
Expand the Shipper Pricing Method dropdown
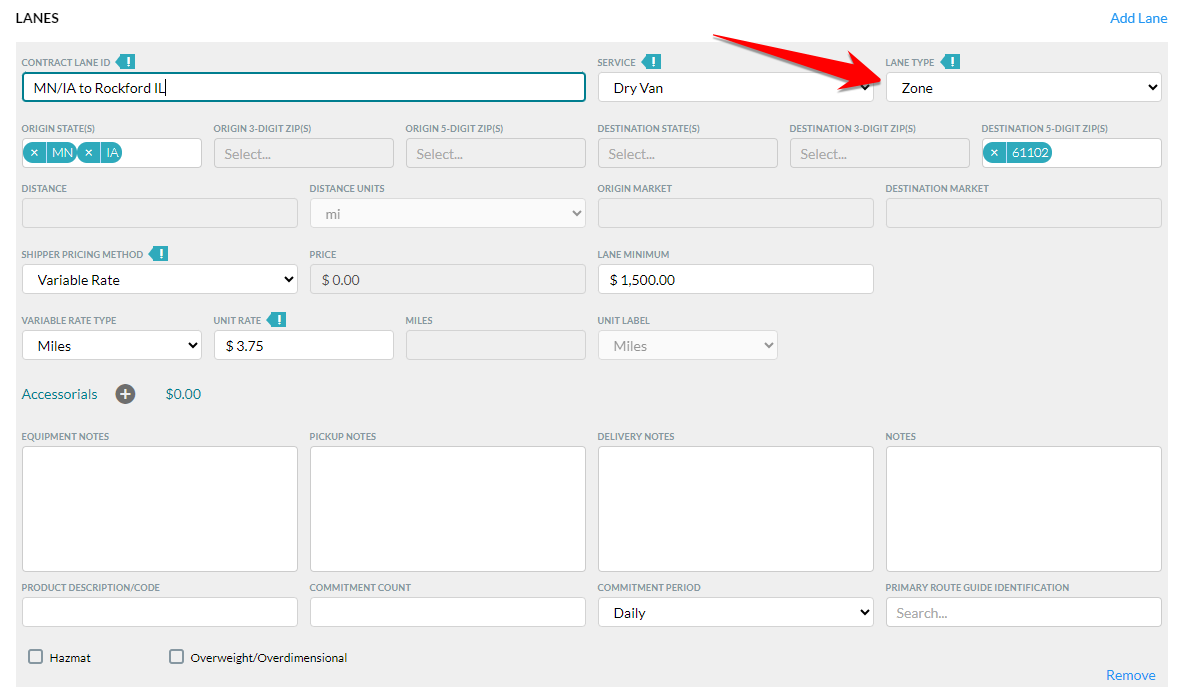pos(160,280)
